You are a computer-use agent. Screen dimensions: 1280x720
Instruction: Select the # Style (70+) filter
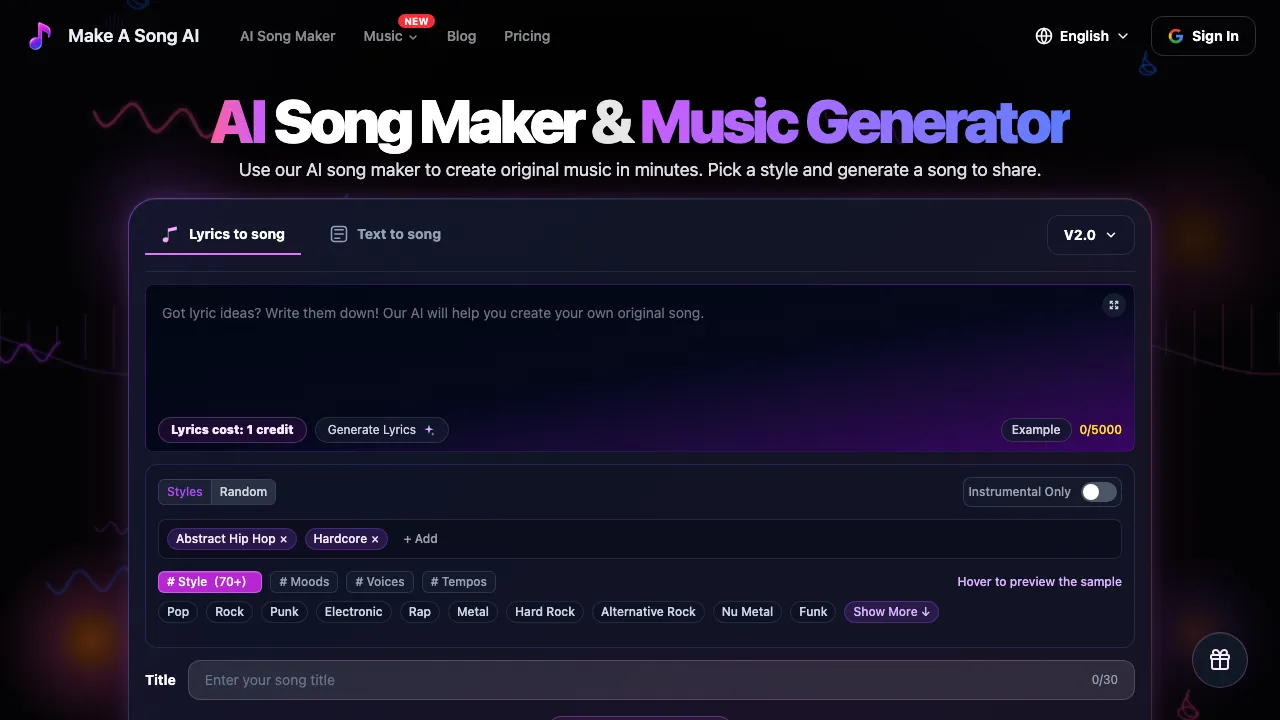tap(210, 582)
